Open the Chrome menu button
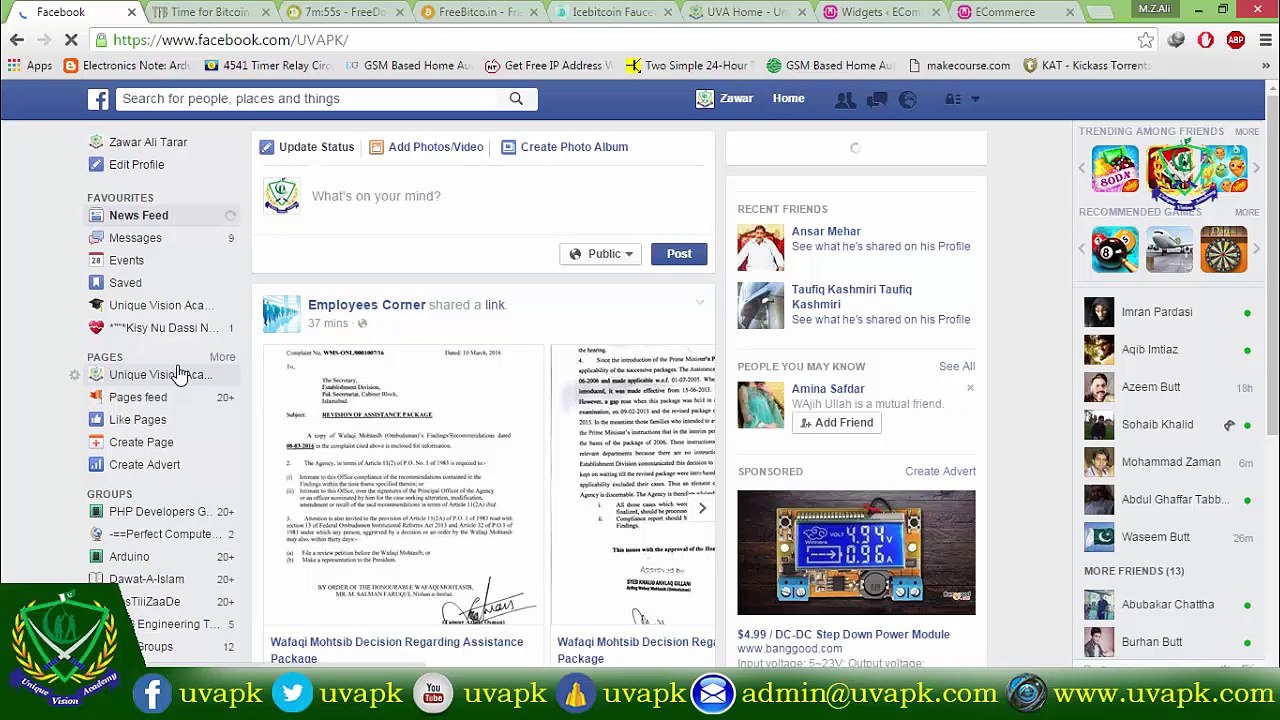Image resolution: width=1280 pixels, height=720 pixels. 1265,40
